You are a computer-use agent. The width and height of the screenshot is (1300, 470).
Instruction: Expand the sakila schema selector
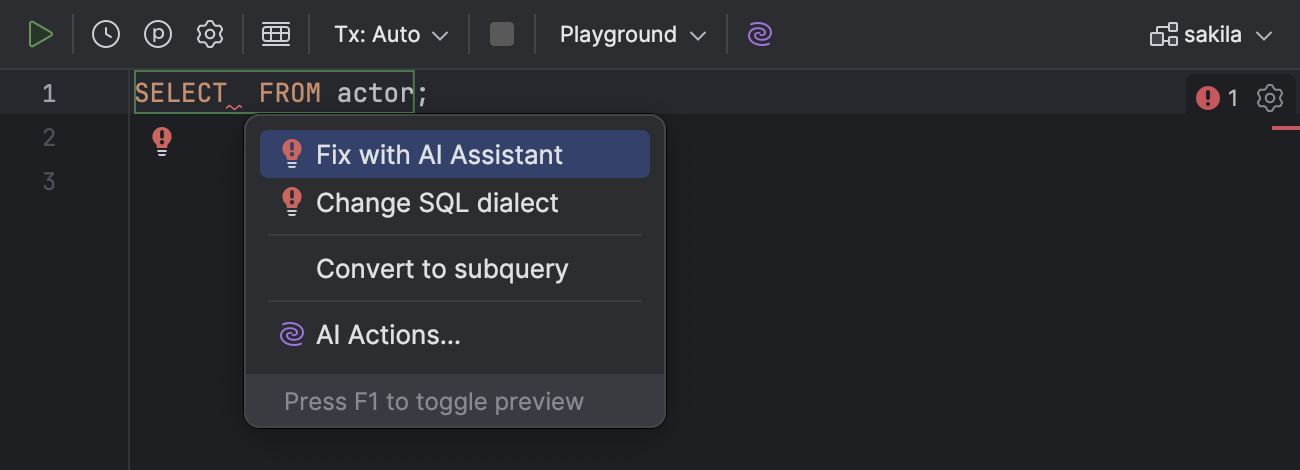coord(1211,35)
